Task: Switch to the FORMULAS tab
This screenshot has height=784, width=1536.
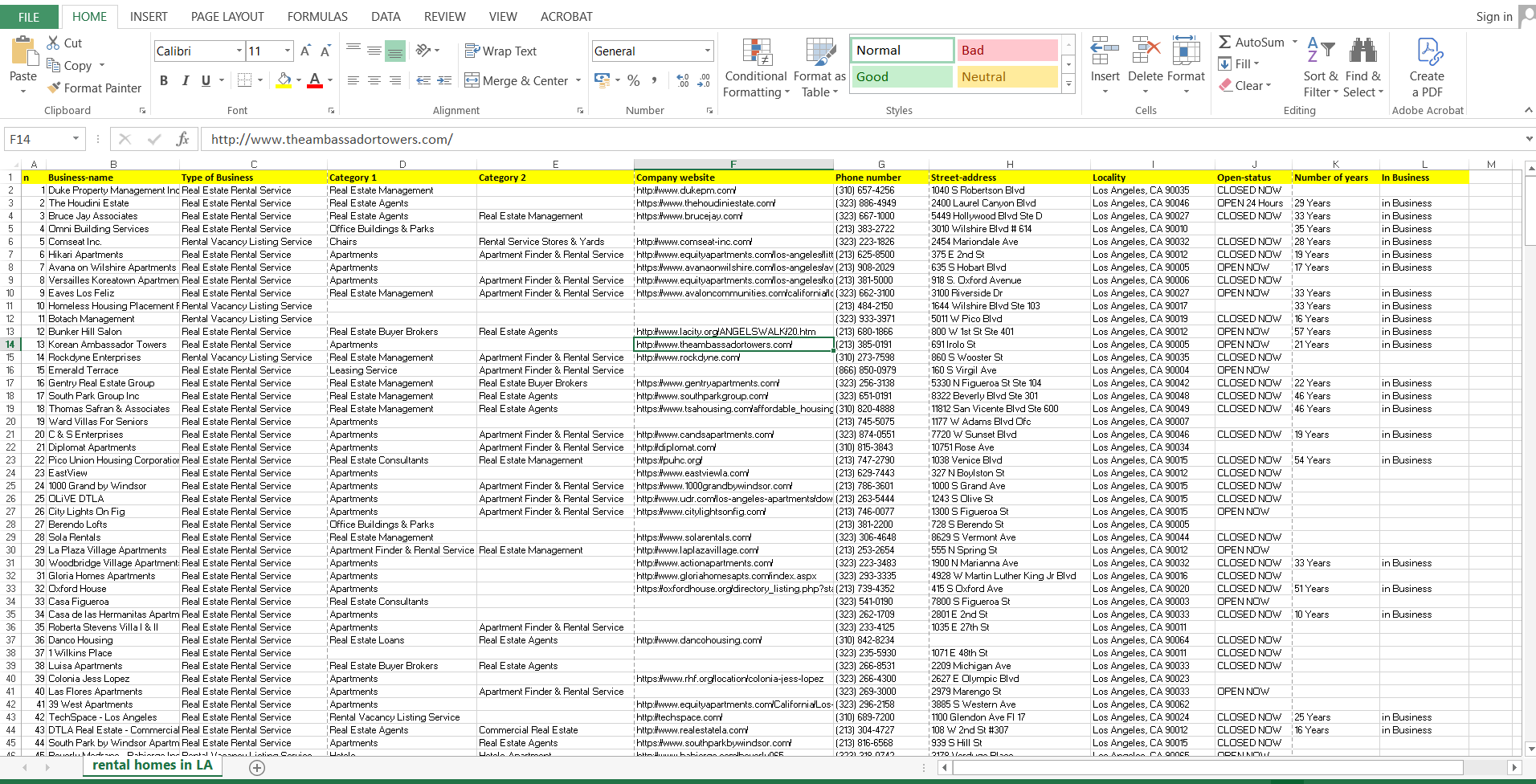Action: (x=317, y=17)
